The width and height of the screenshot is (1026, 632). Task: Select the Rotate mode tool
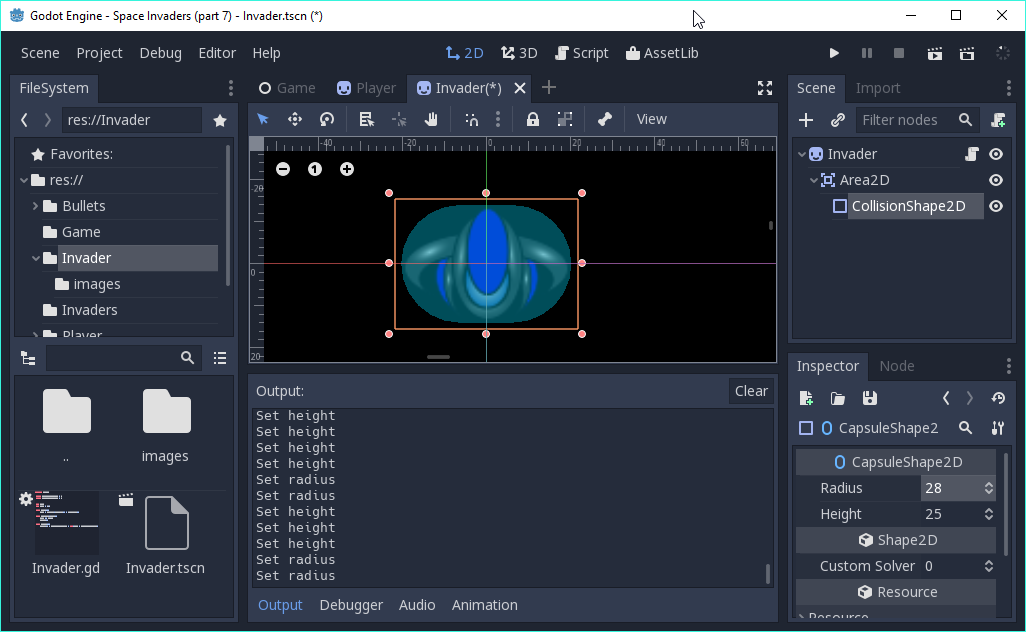click(327, 119)
